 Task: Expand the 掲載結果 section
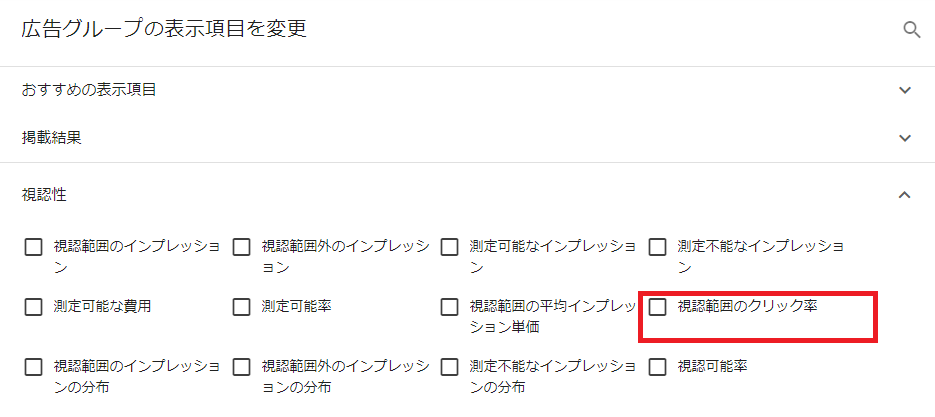coord(905,138)
